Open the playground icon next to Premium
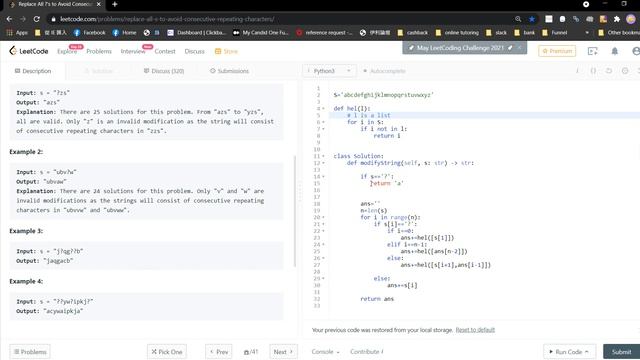 592,51
